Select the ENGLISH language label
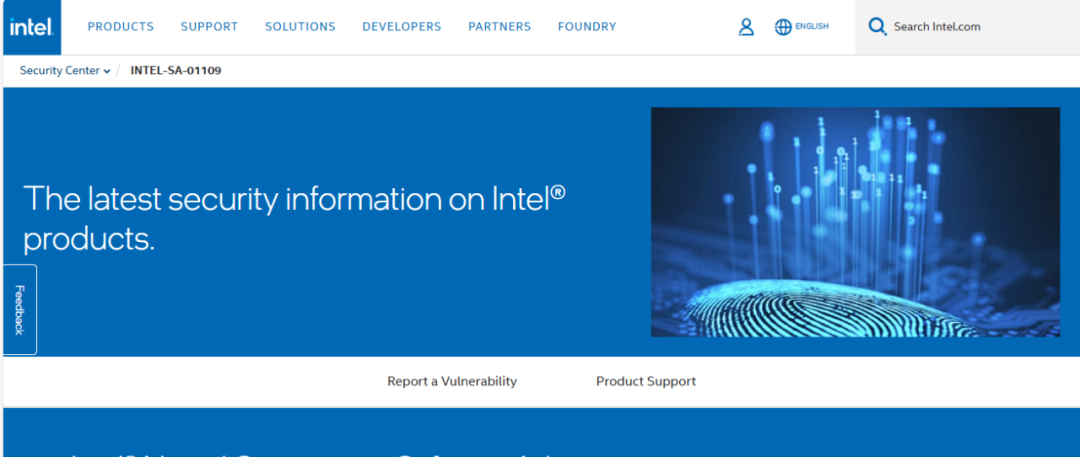 pos(812,27)
